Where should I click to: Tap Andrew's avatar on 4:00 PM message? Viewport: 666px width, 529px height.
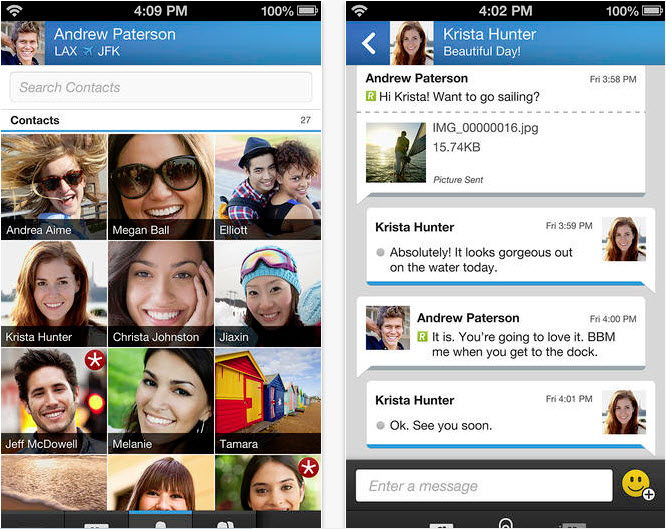click(388, 328)
